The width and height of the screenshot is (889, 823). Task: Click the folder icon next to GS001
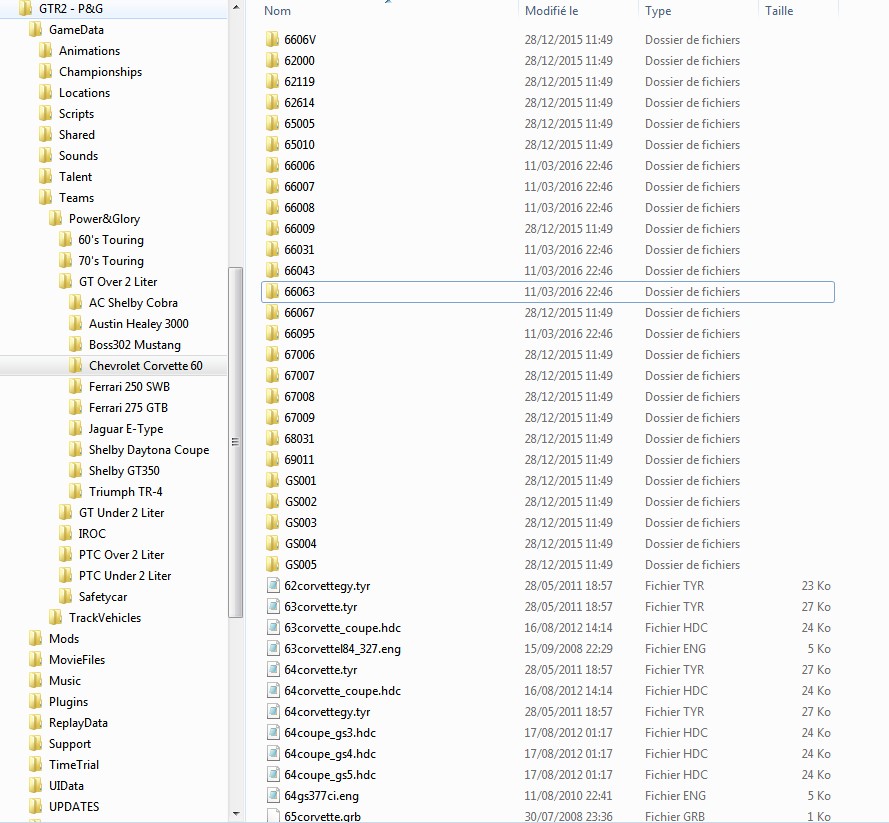tap(273, 480)
